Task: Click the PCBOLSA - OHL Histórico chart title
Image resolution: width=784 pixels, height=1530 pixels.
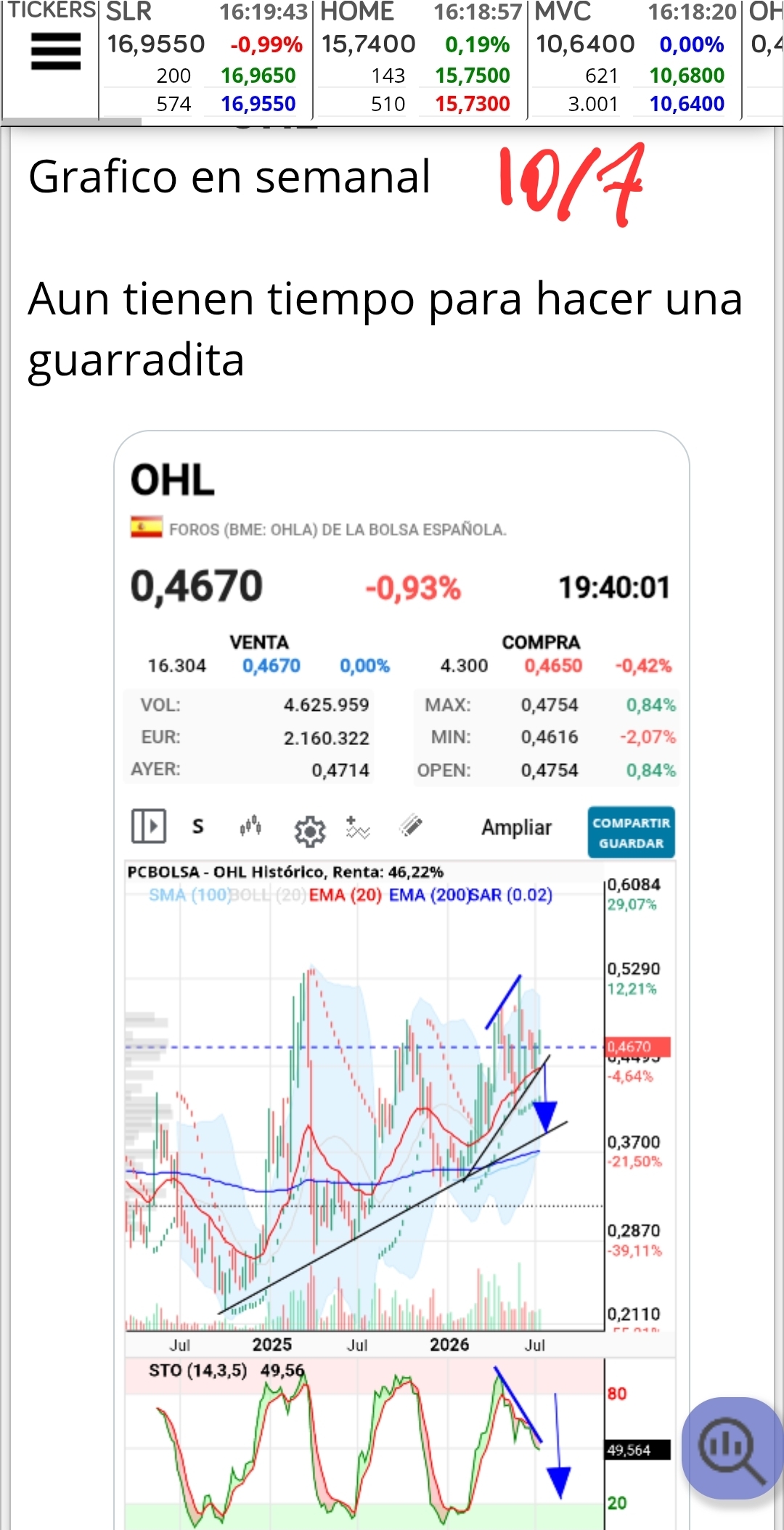Action: coord(285,872)
